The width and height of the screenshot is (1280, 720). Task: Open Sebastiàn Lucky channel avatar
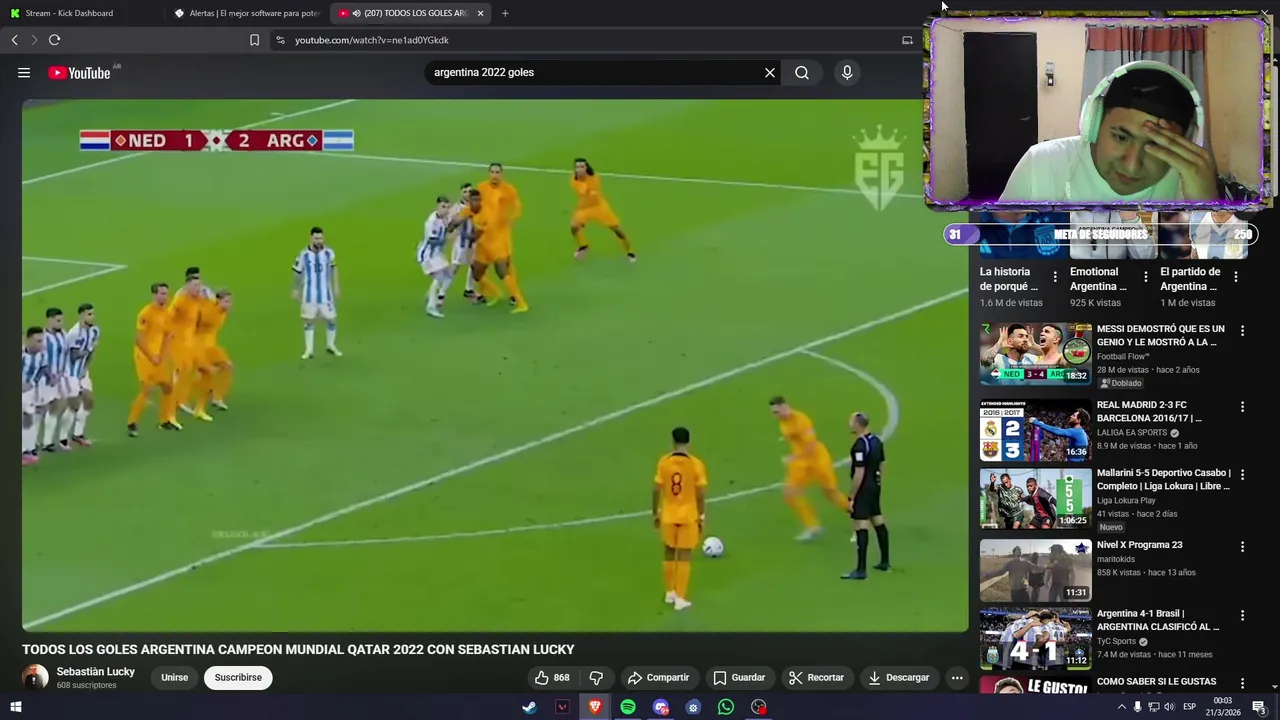tap(35, 677)
